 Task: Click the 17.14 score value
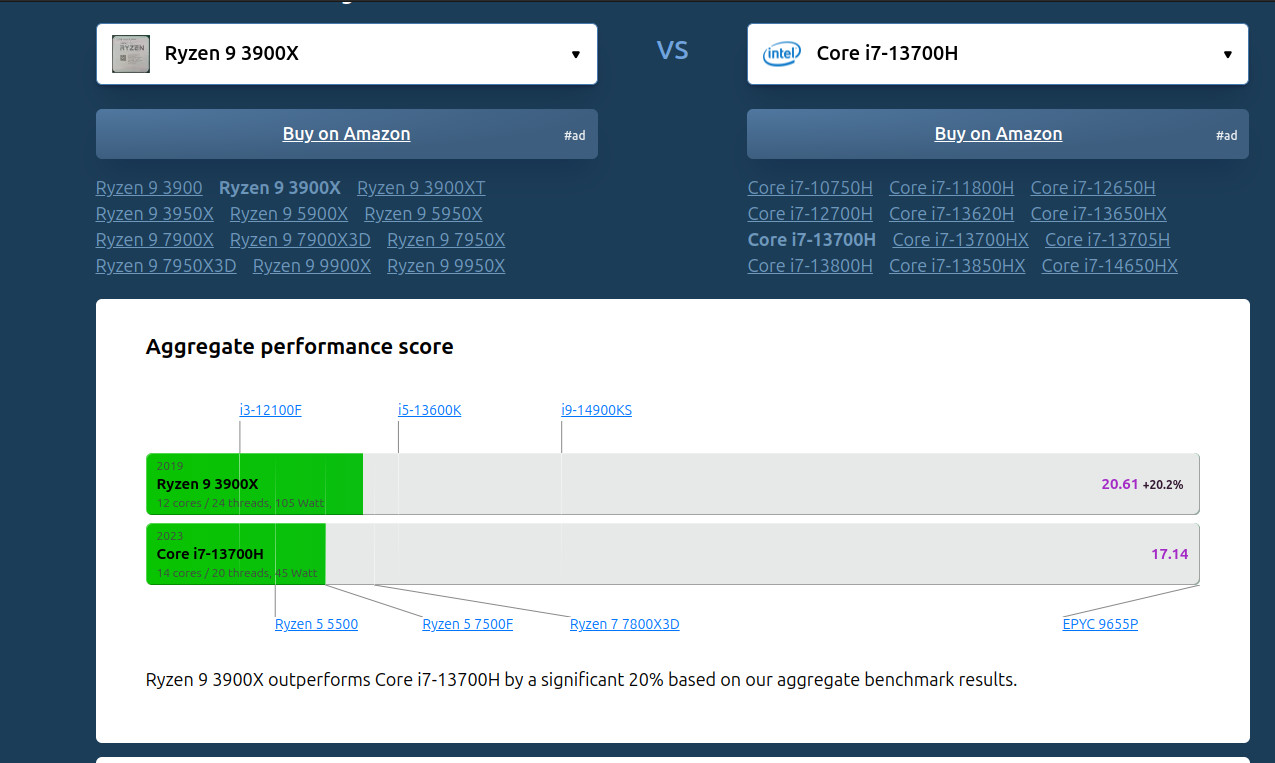tap(1170, 554)
